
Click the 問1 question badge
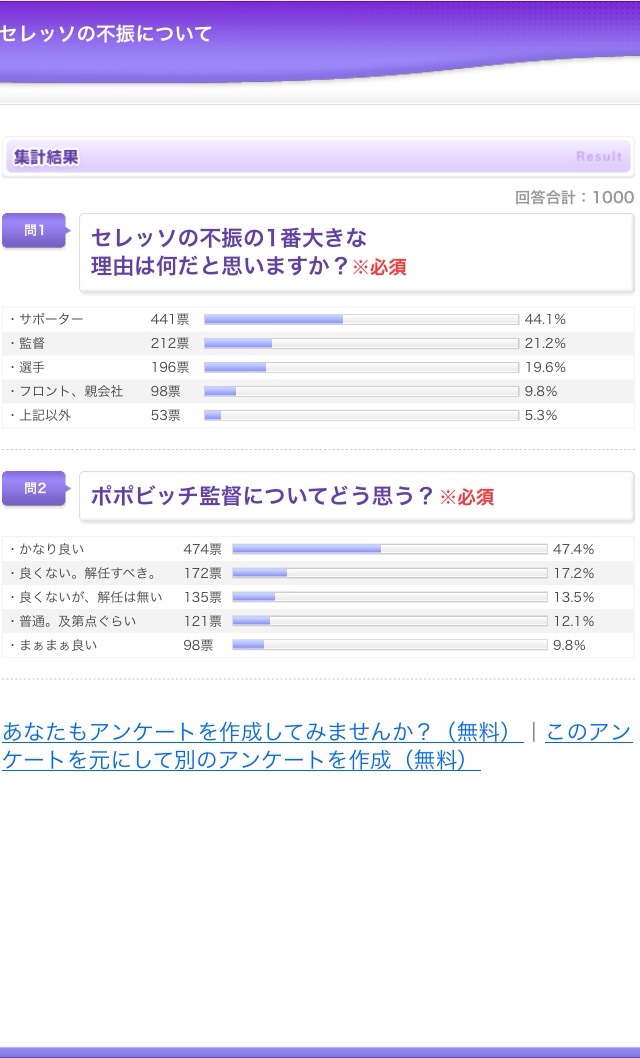35,231
